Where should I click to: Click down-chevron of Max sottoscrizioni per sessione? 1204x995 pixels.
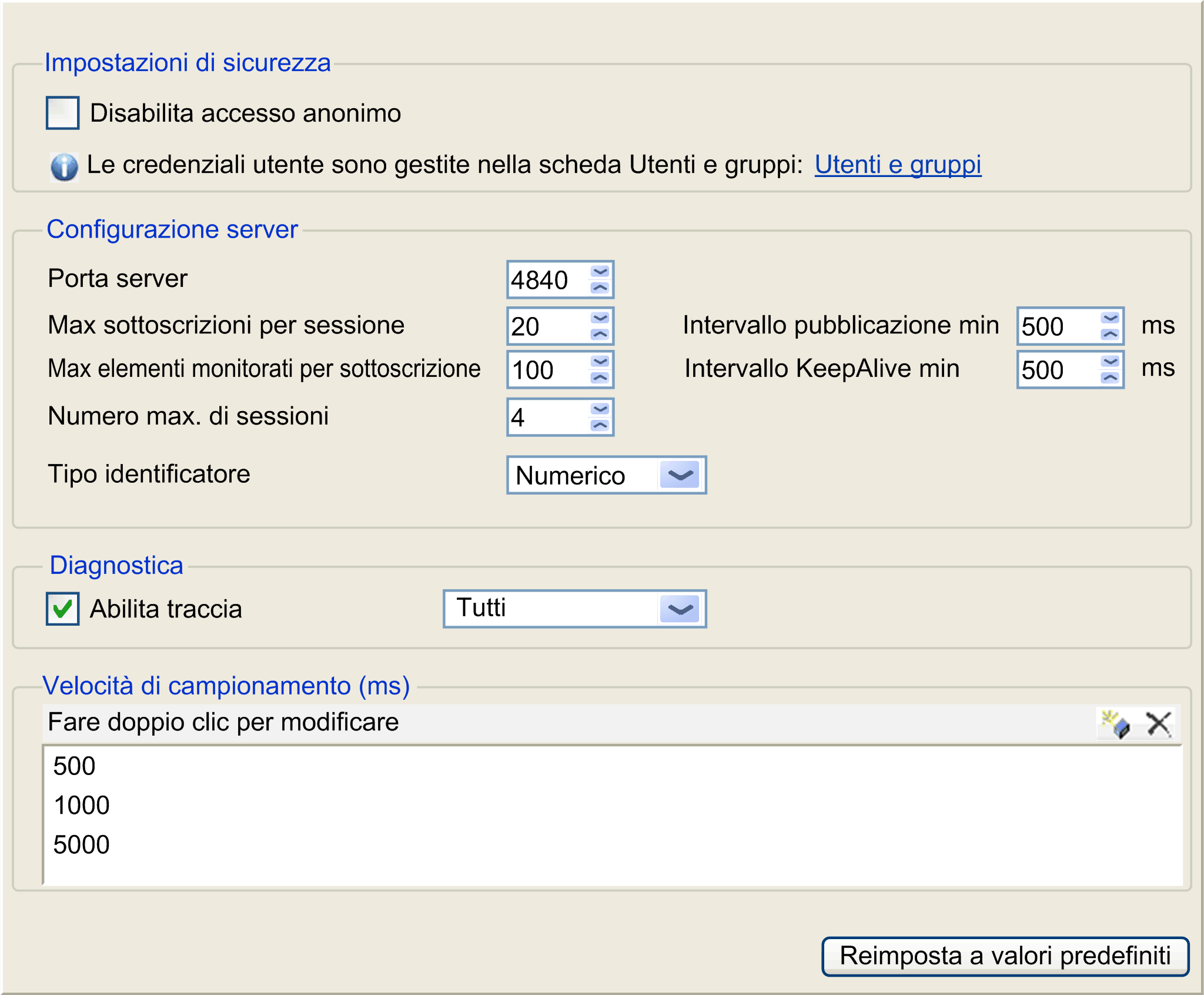click(600, 318)
